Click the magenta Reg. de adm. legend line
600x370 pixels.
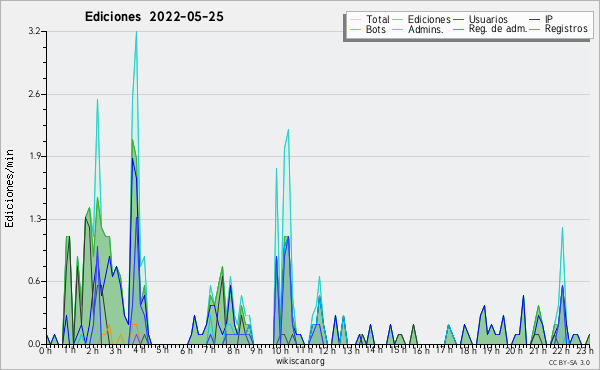pyautogui.click(x=458, y=29)
